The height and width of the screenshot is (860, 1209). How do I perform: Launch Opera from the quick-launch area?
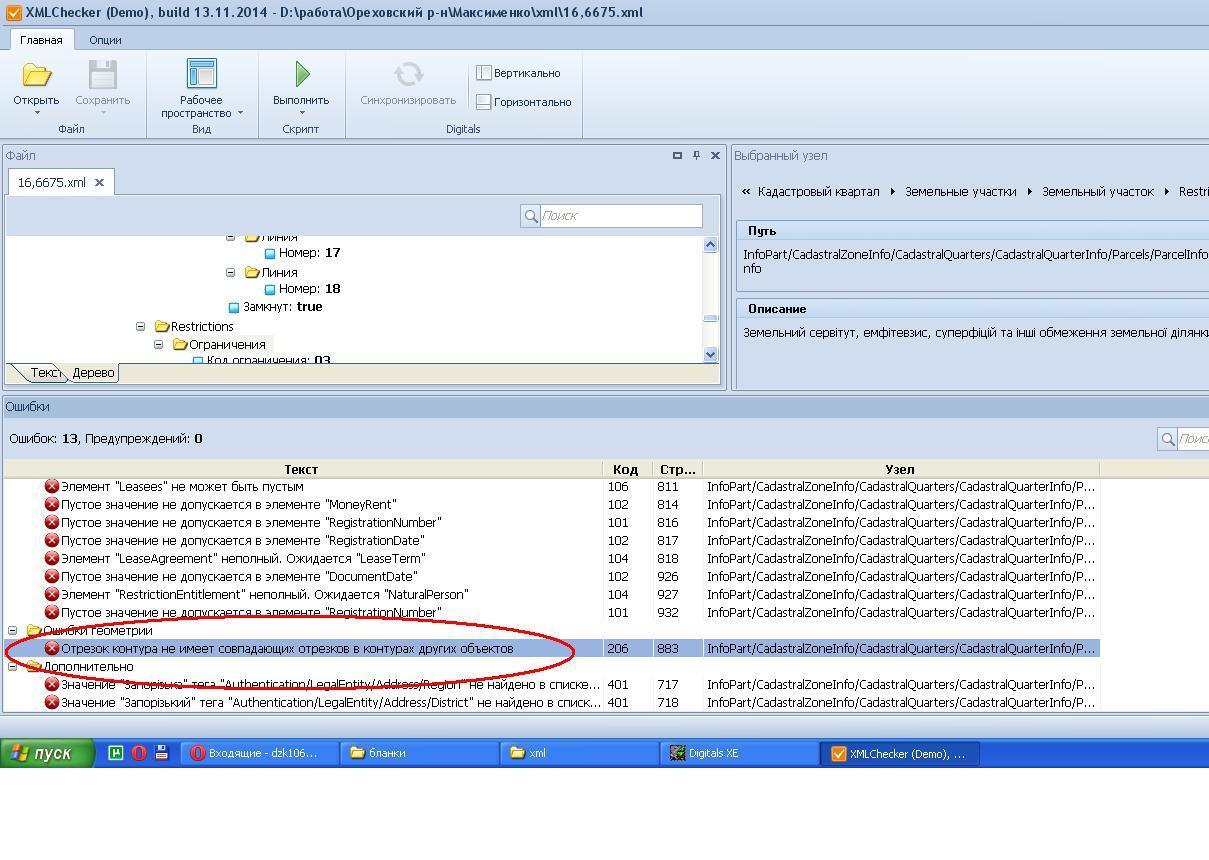tap(139, 753)
